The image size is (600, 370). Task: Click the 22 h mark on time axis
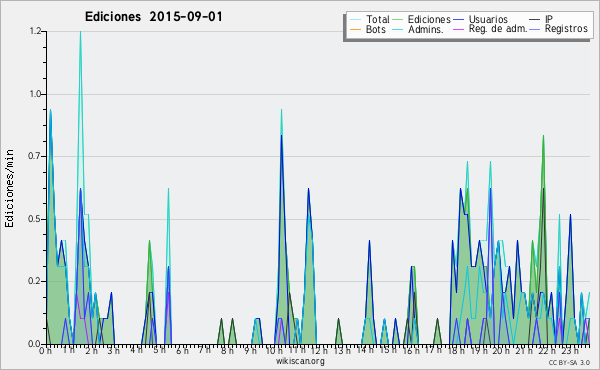coord(546,350)
